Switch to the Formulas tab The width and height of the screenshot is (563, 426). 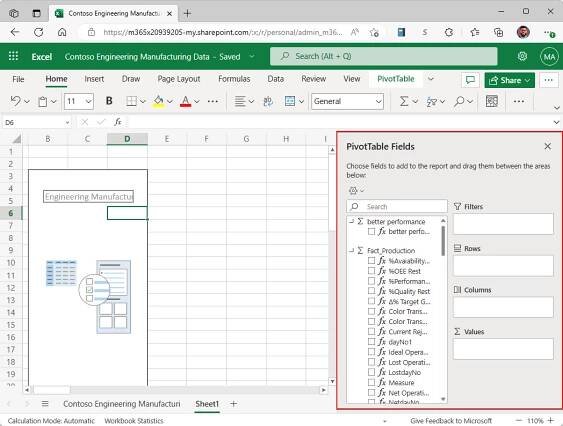click(x=234, y=79)
